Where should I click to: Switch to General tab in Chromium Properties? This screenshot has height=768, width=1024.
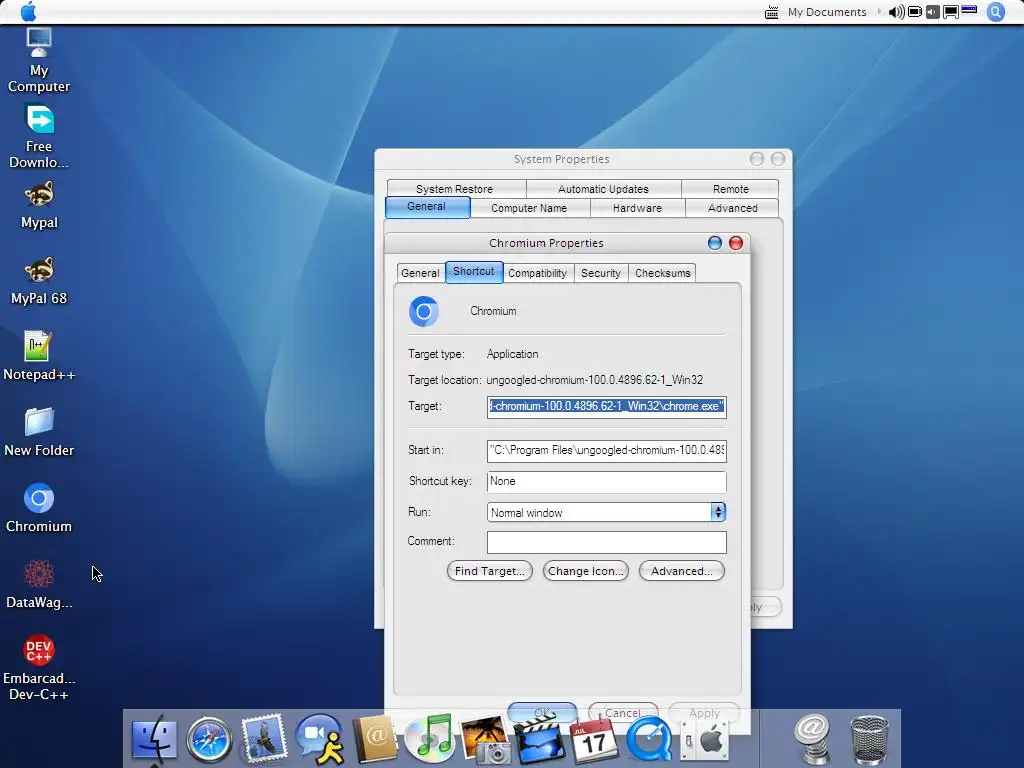tap(420, 273)
